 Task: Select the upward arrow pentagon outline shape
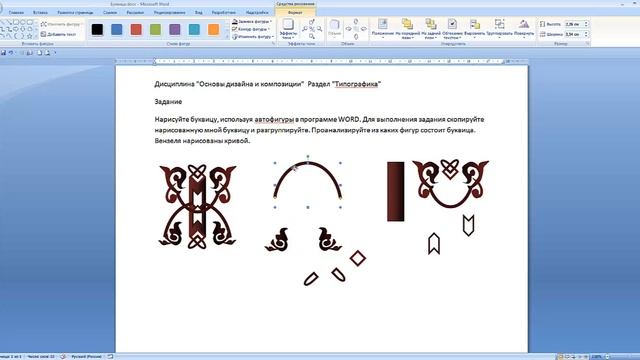[x=434, y=244]
